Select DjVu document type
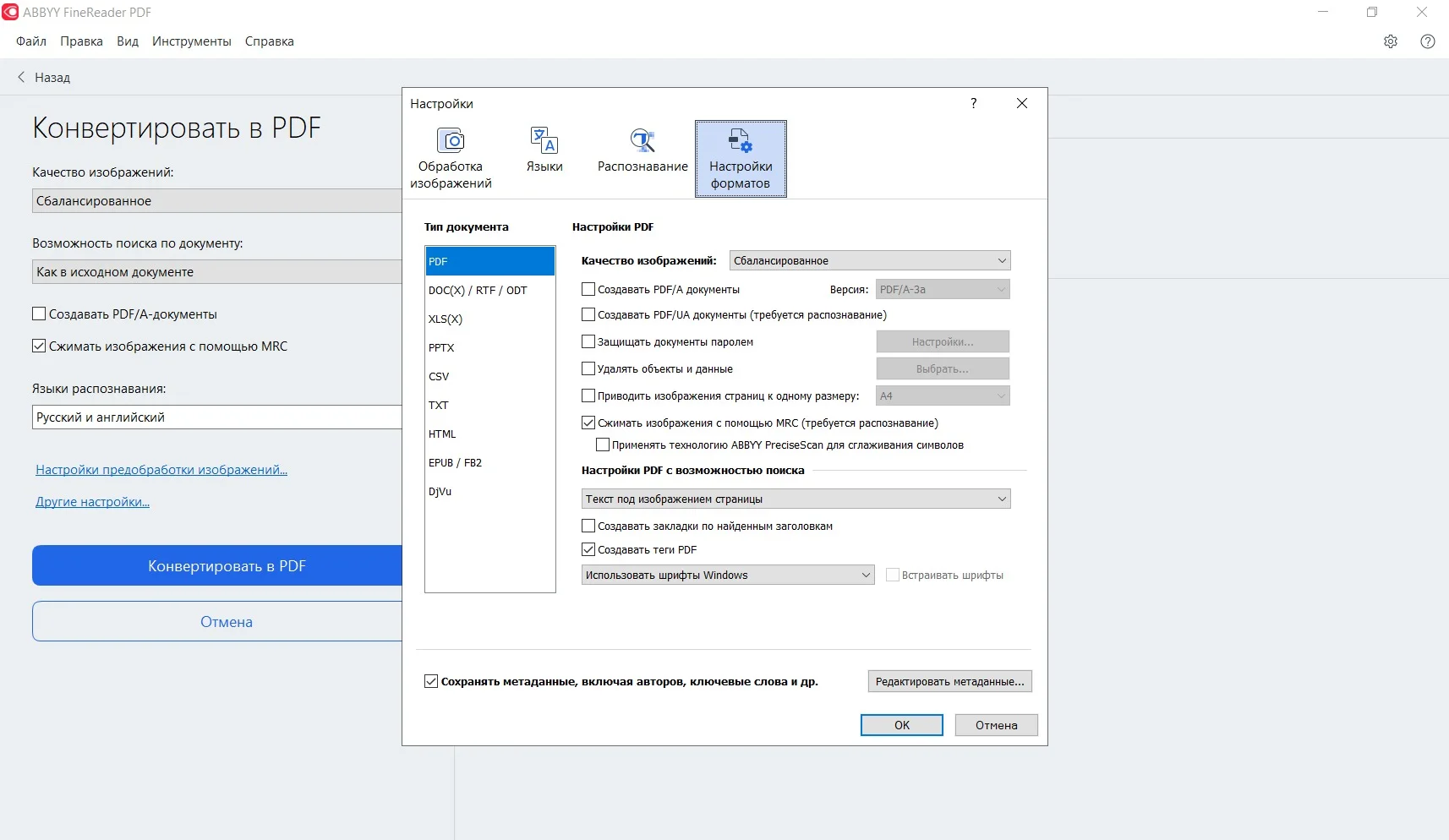The image size is (1449, 840). (490, 491)
